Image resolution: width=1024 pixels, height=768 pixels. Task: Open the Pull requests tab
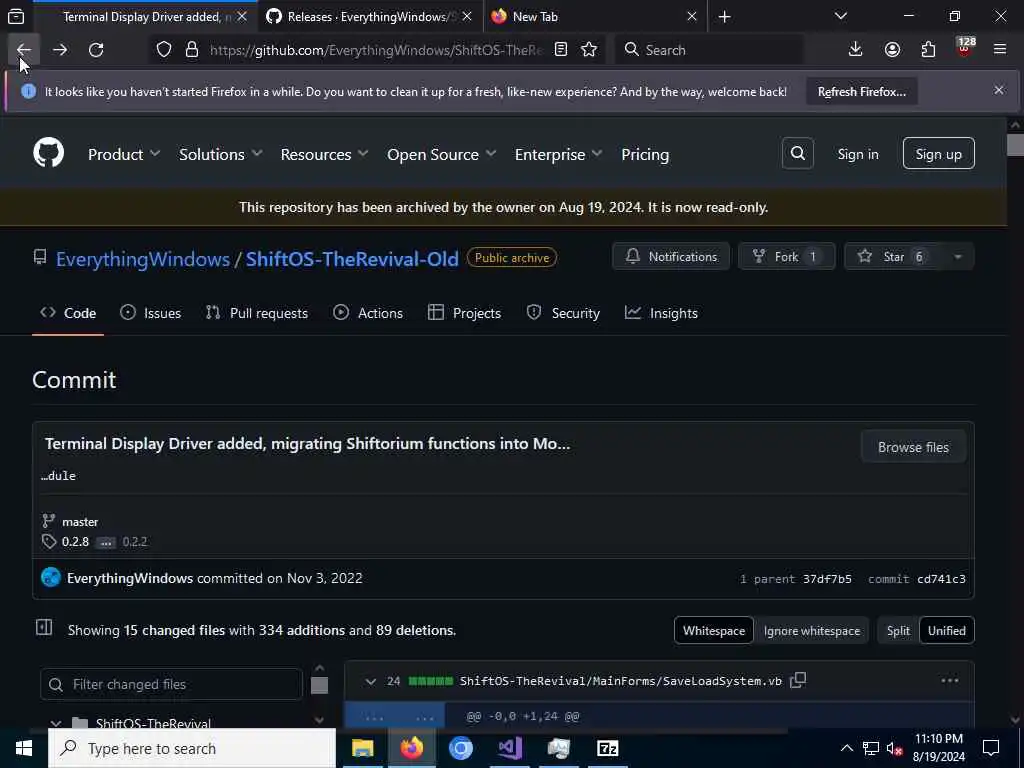tap(257, 313)
